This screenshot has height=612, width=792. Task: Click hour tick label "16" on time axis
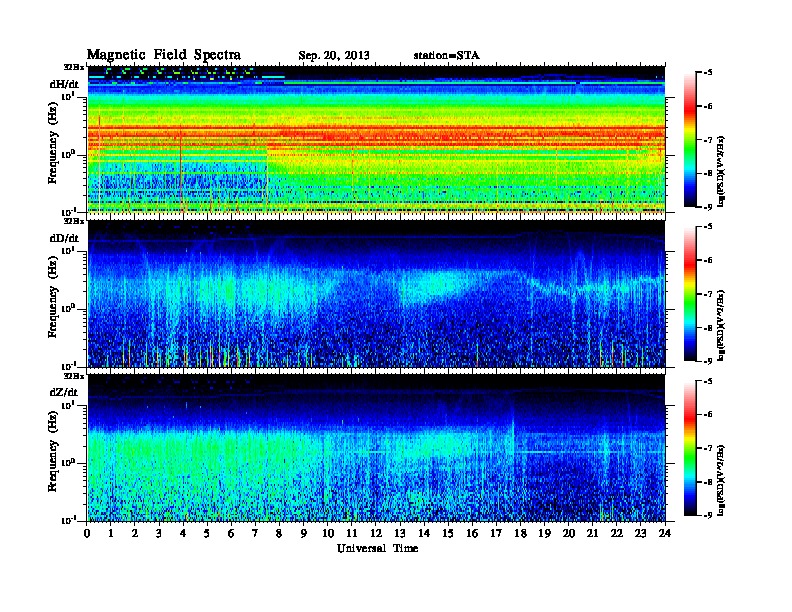[x=472, y=533]
